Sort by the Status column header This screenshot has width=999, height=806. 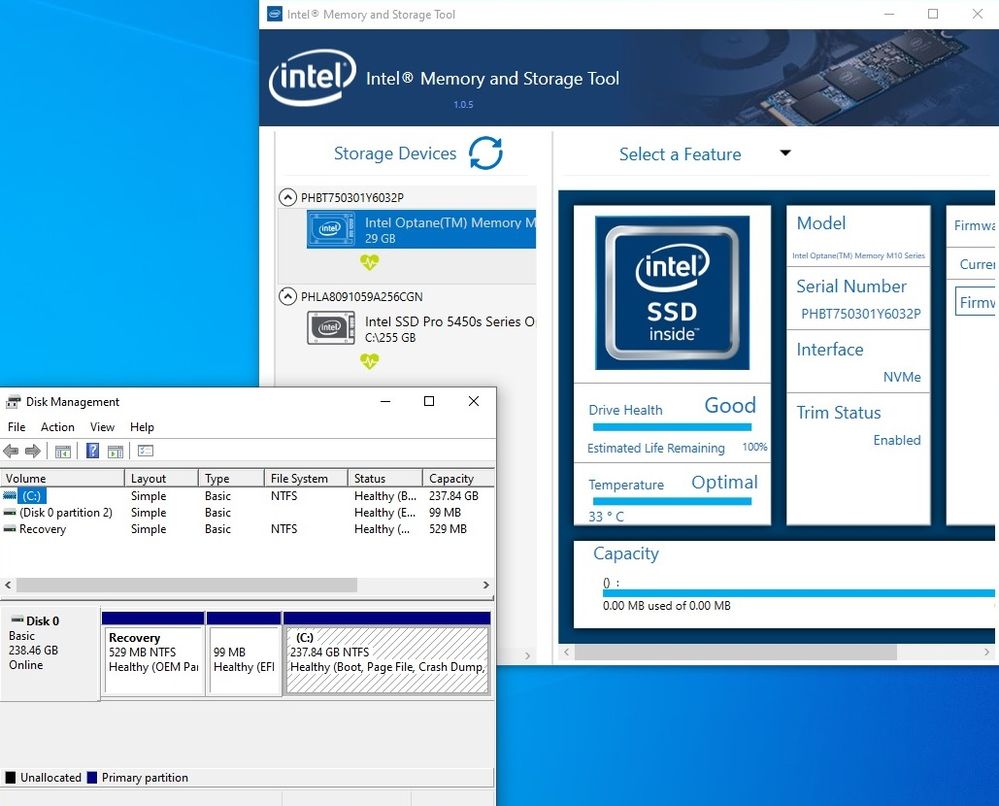[x=385, y=478]
